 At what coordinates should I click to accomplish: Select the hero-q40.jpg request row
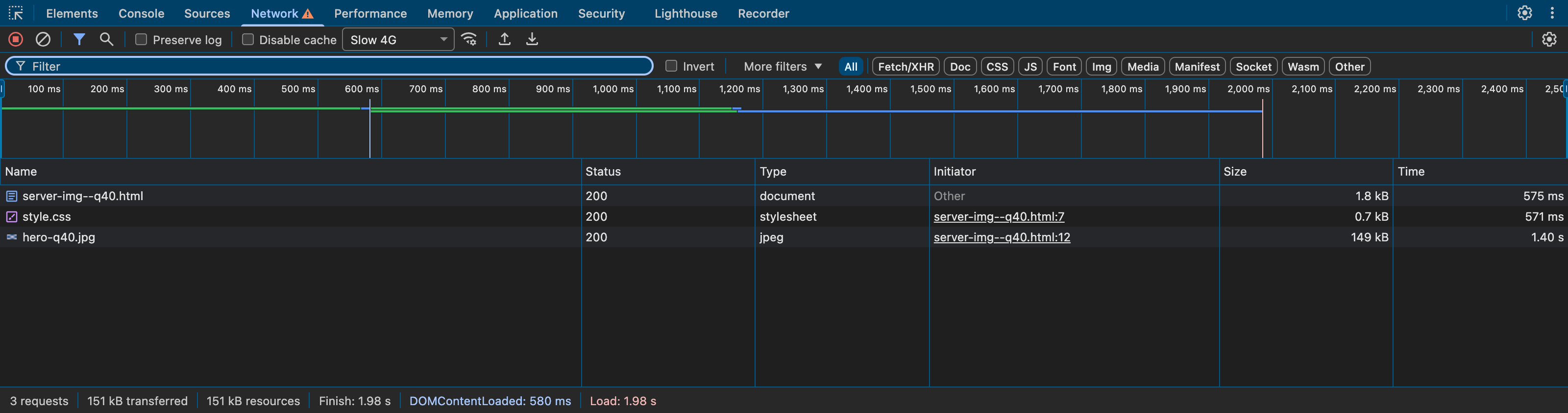pyautogui.click(x=784, y=237)
